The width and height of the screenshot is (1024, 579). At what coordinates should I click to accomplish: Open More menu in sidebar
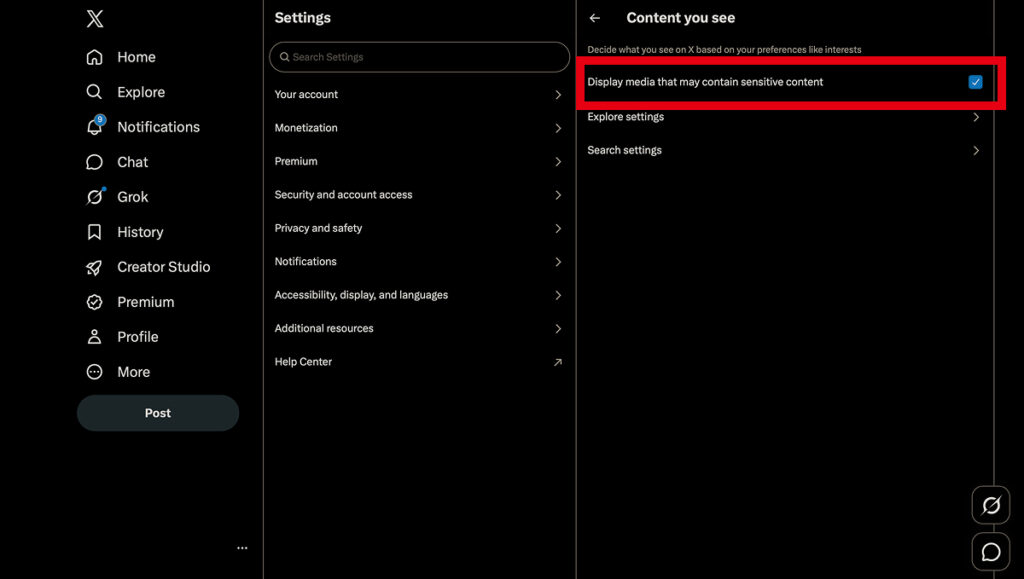pos(119,372)
